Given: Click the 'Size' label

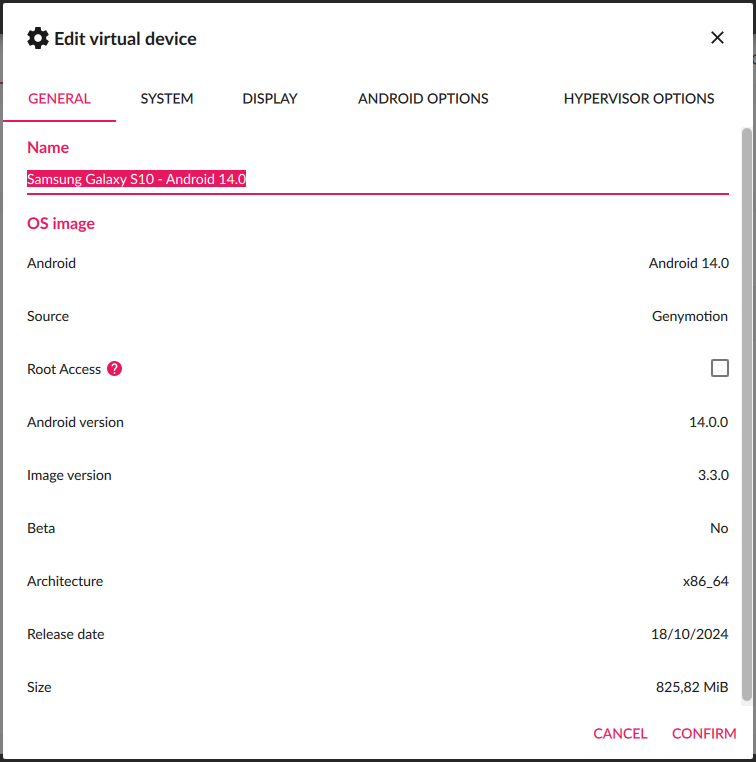Looking at the screenshot, I should pyautogui.click(x=39, y=687).
